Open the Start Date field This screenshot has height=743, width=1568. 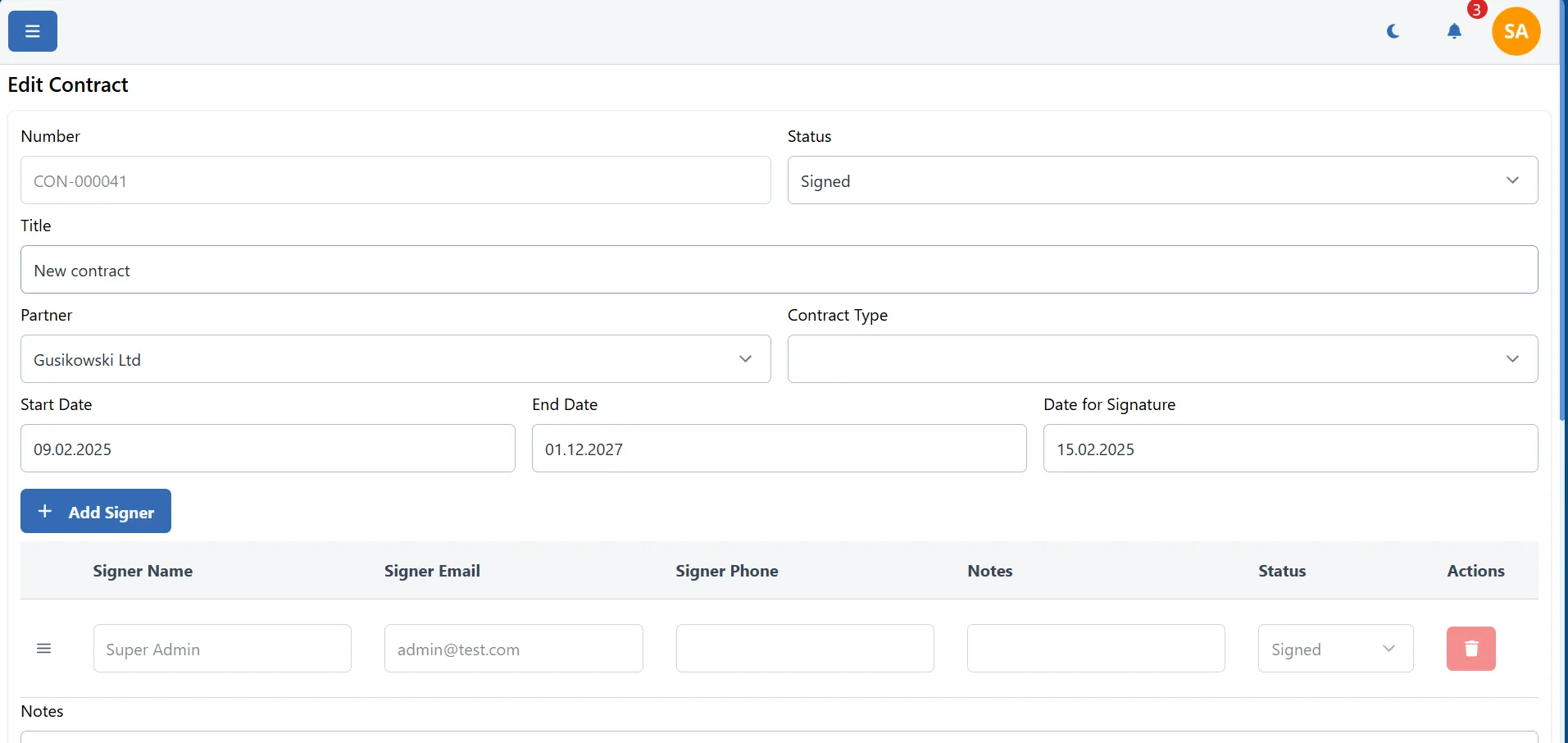[x=267, y=449]
